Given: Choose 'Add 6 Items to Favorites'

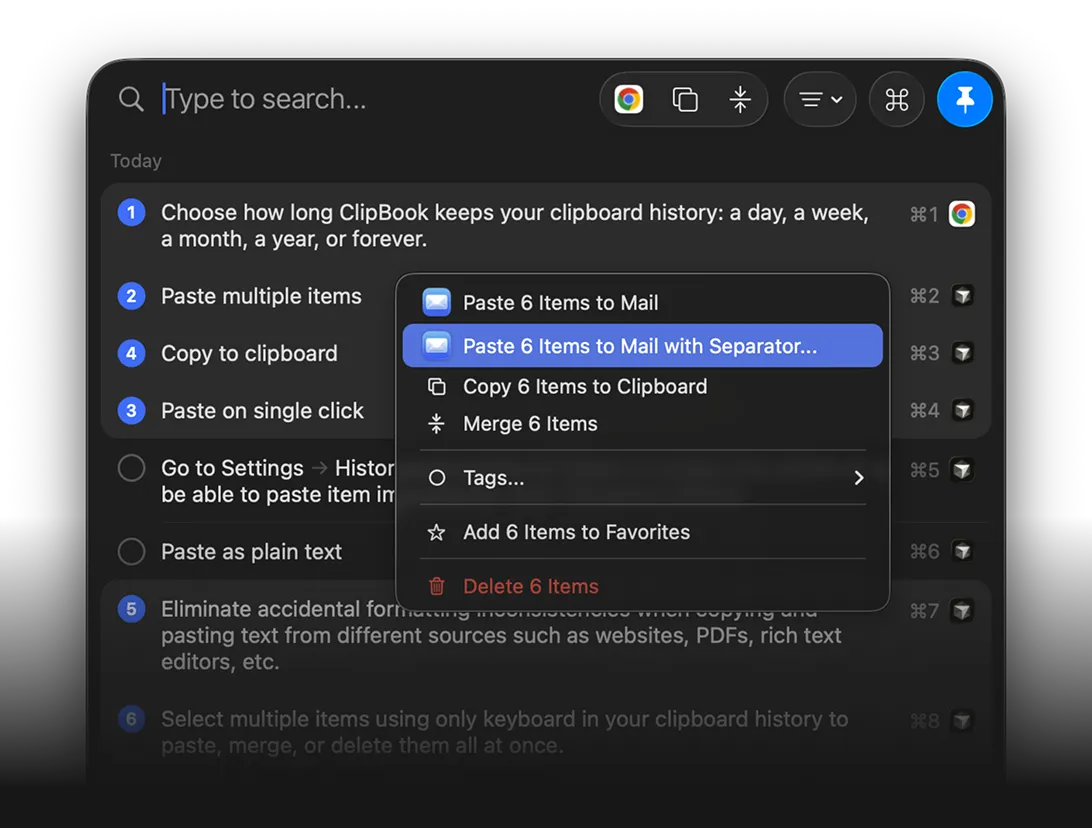Looking at the screenshot, I should click(642, 532).
